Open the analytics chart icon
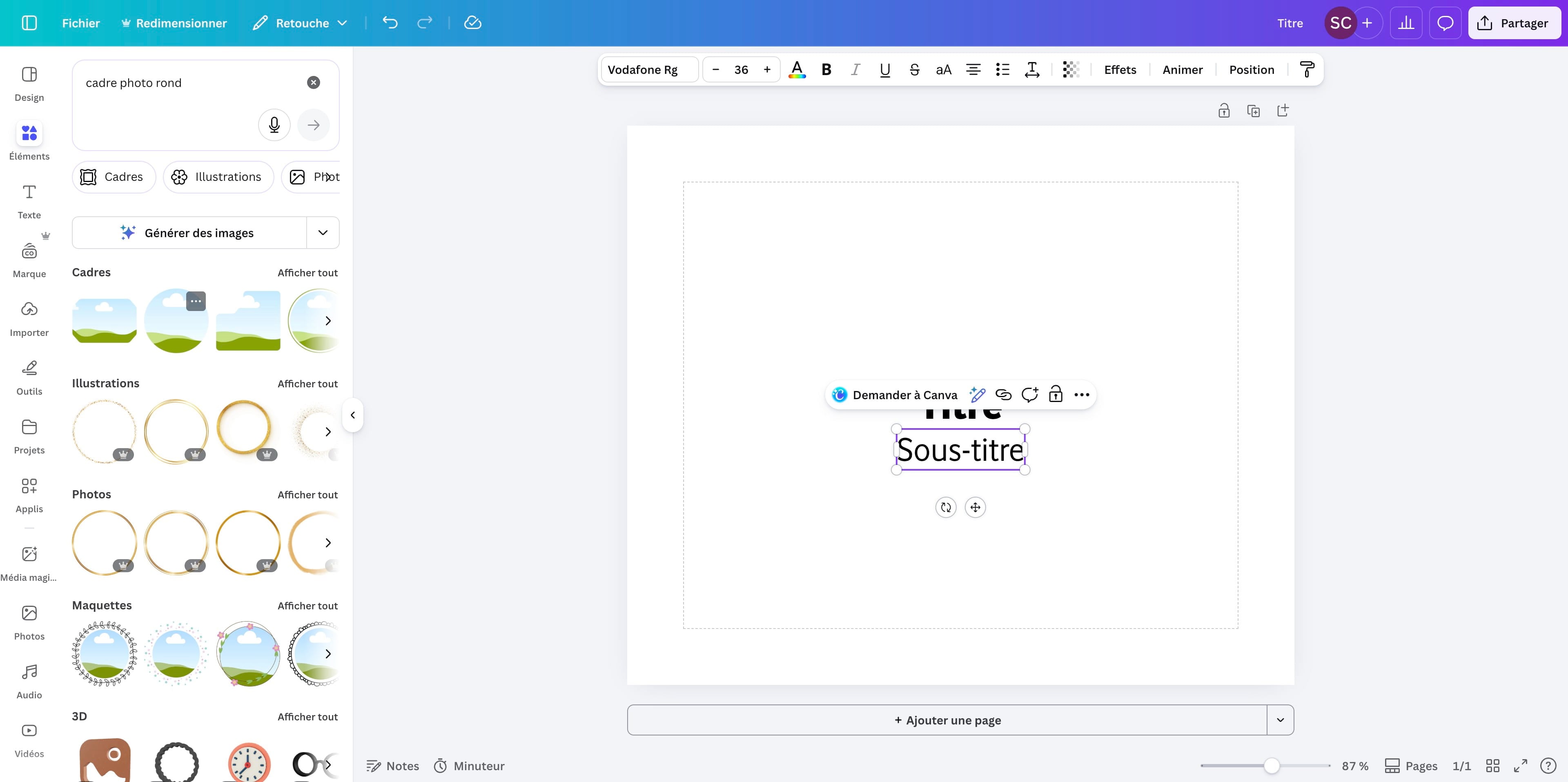 coord(1406,23)
